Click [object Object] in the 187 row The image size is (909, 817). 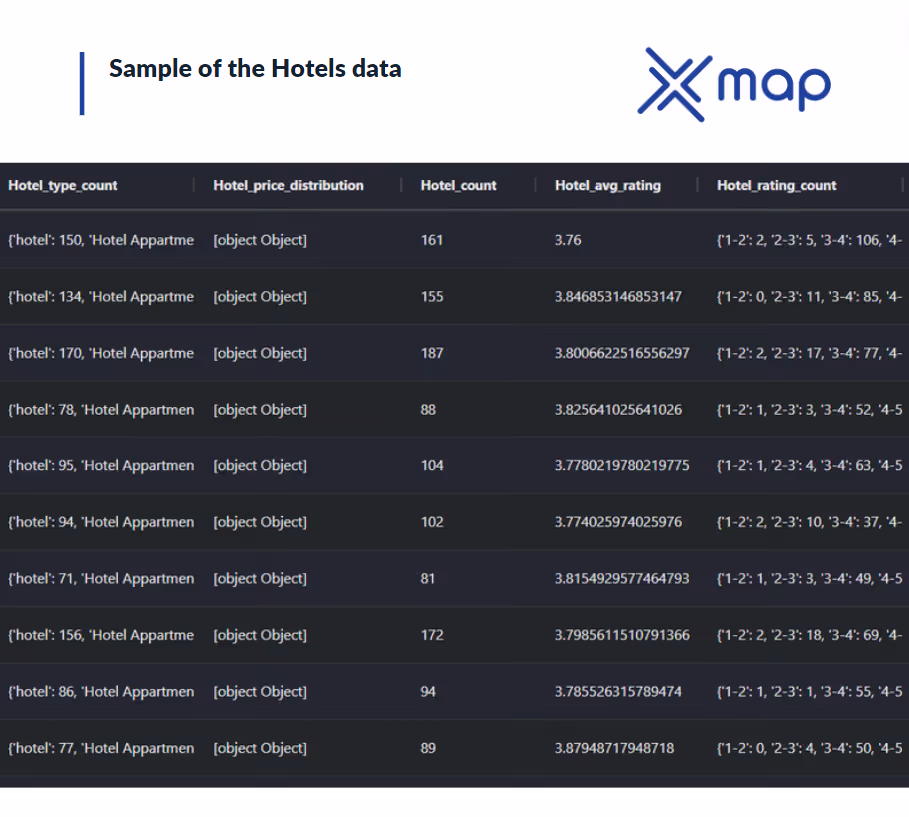(x=260, y=353)
